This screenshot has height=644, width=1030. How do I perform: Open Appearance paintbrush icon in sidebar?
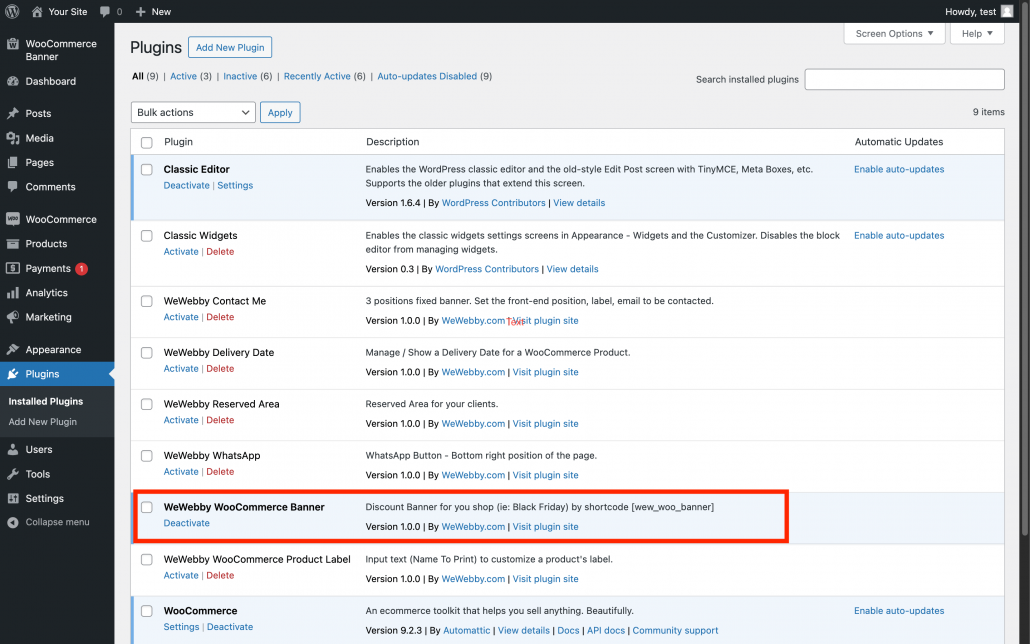(x=13, y=350)
